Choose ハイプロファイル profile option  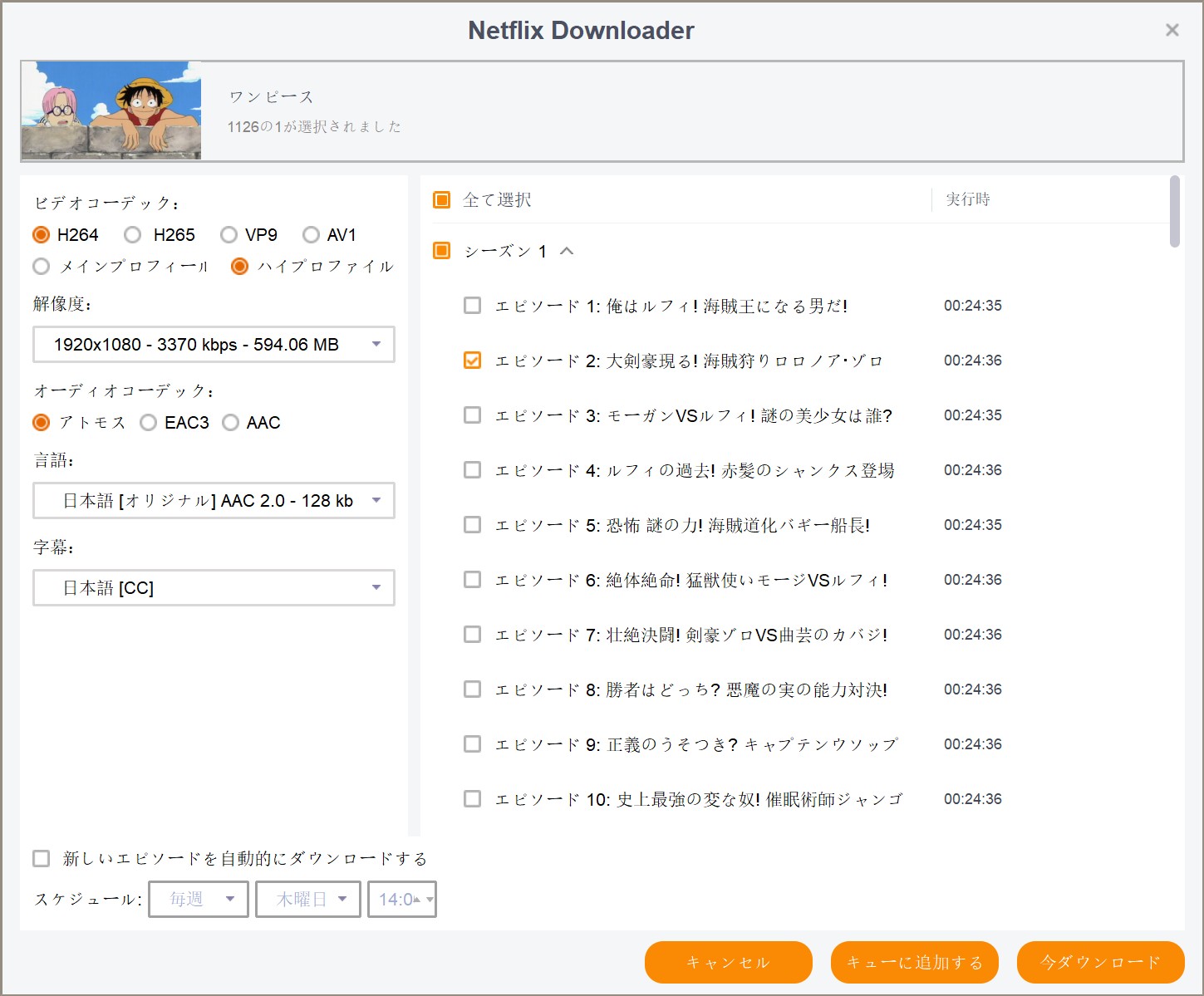point(239,267)
